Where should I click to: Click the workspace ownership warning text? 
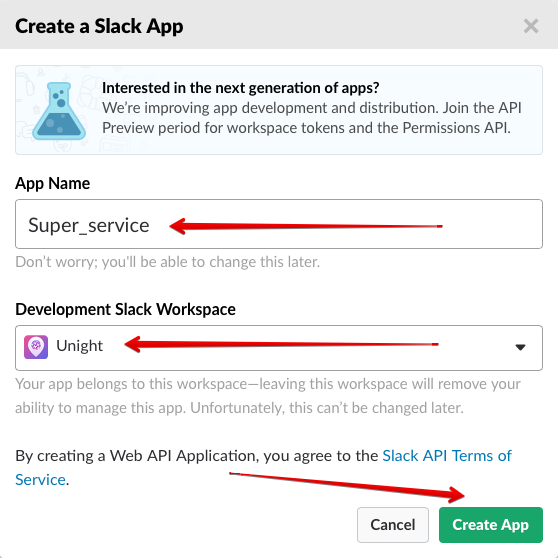click(x=268, y=396)
